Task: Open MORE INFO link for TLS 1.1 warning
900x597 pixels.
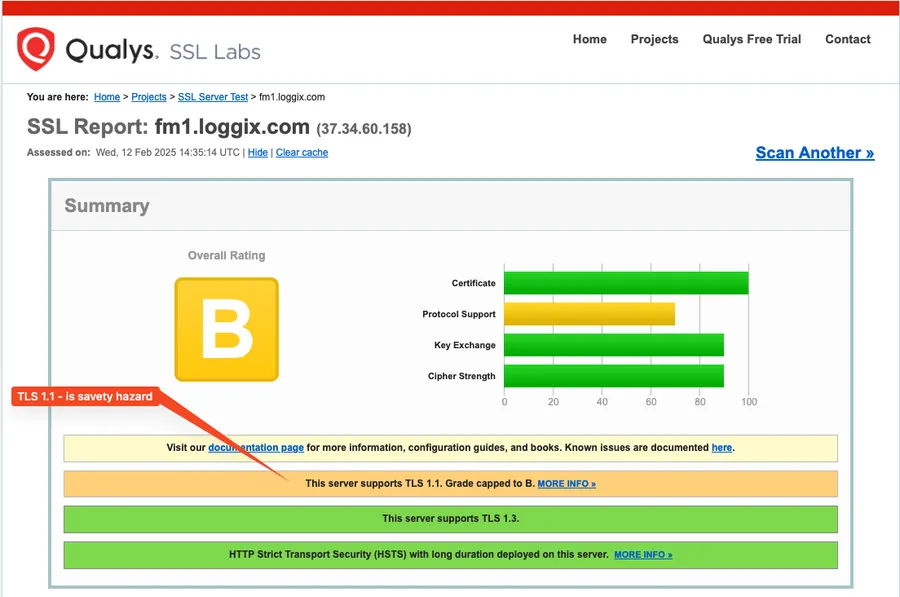Action: pos(567,484)
